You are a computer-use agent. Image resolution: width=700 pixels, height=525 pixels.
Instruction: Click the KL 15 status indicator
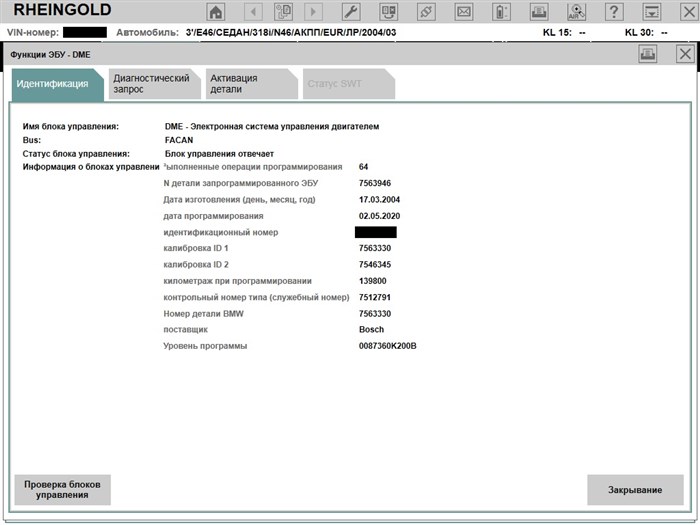564,33
